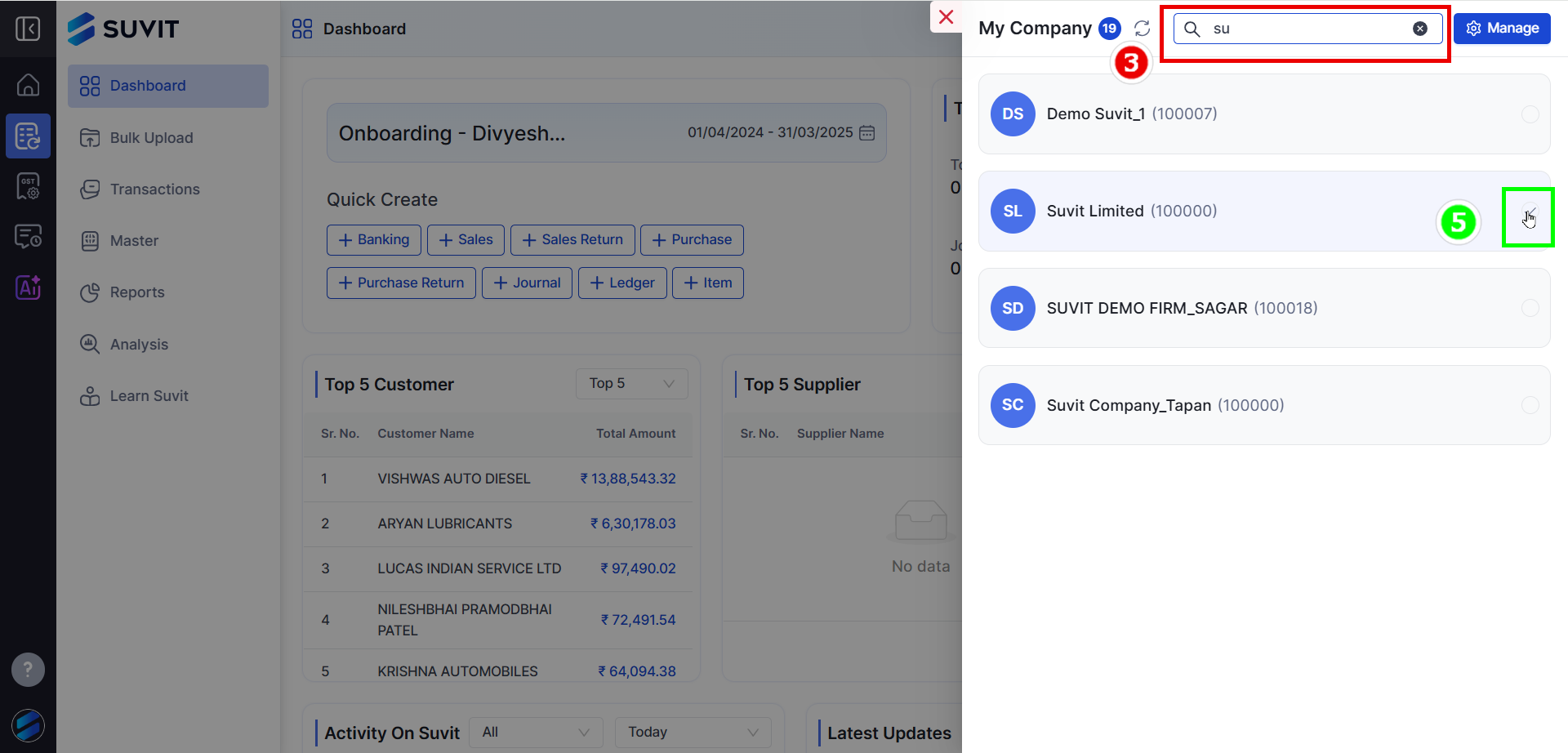Open the help question mark icon
This screenshot has height=753, width=1568.
(28, 670)
